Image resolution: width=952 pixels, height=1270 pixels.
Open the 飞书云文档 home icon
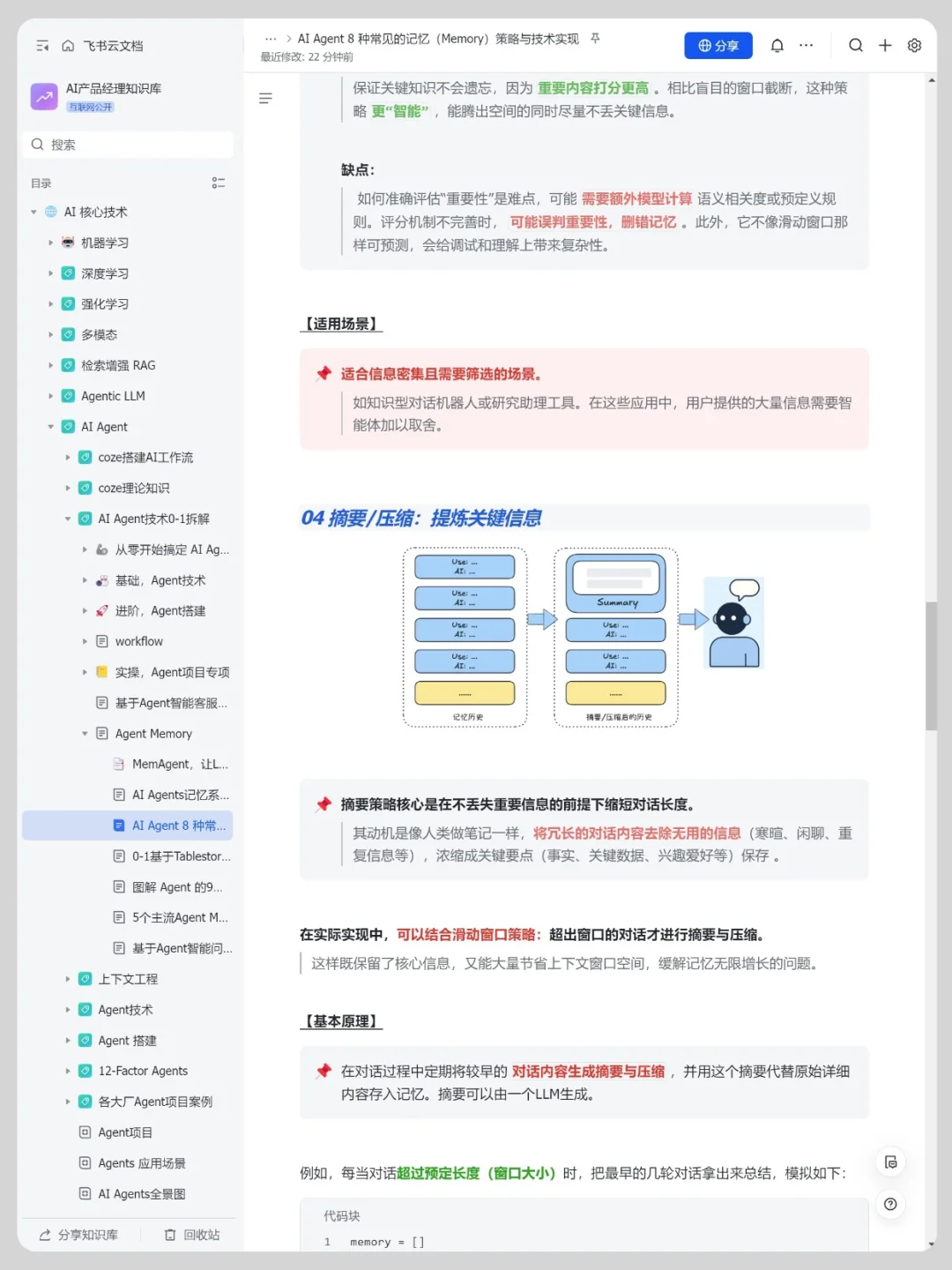[68, 46]
